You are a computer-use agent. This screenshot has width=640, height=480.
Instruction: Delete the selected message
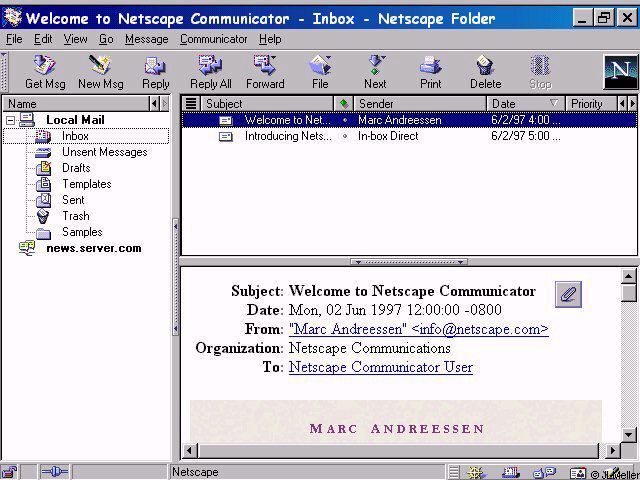tap(485, 72)
